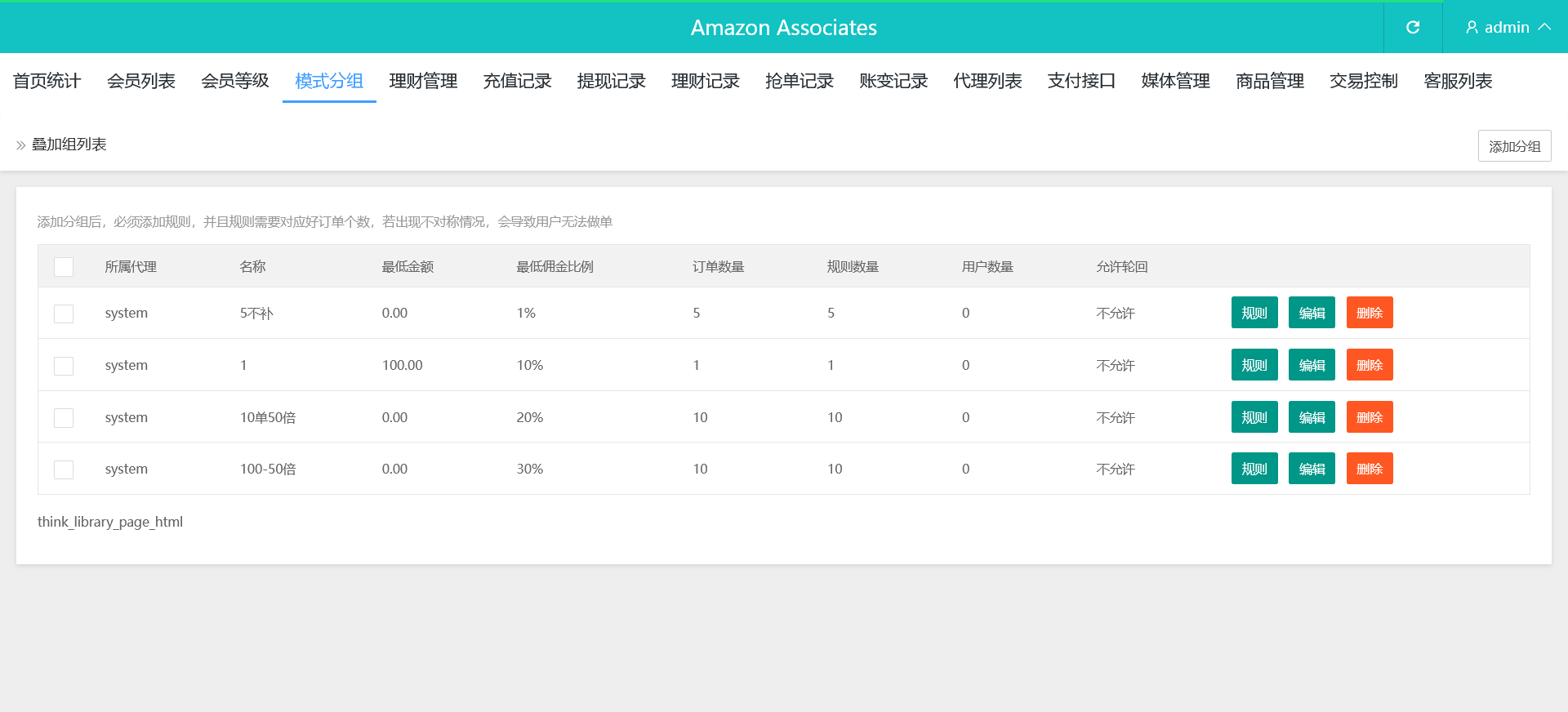Check the box for the 5不补 row
This screenshot has width=1568, height=712.
point(64,314)
